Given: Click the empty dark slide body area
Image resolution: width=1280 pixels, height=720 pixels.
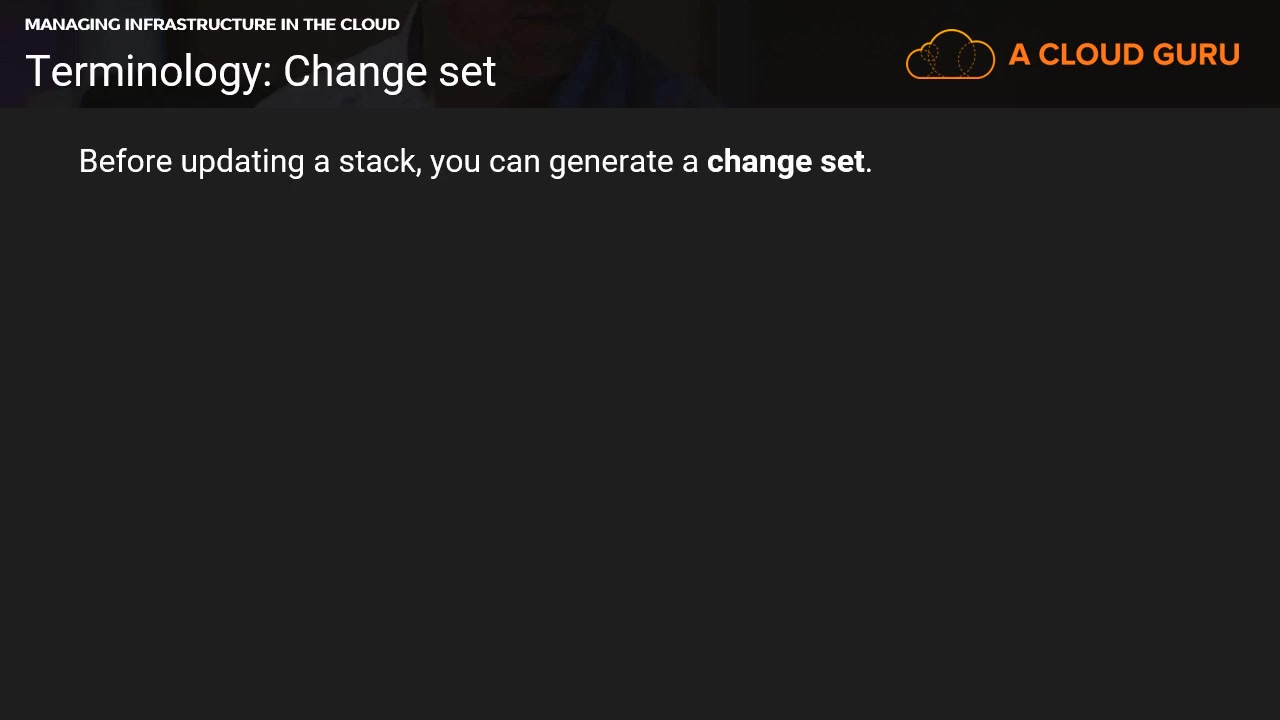Looking at the screenshot, I should [640, 450].
